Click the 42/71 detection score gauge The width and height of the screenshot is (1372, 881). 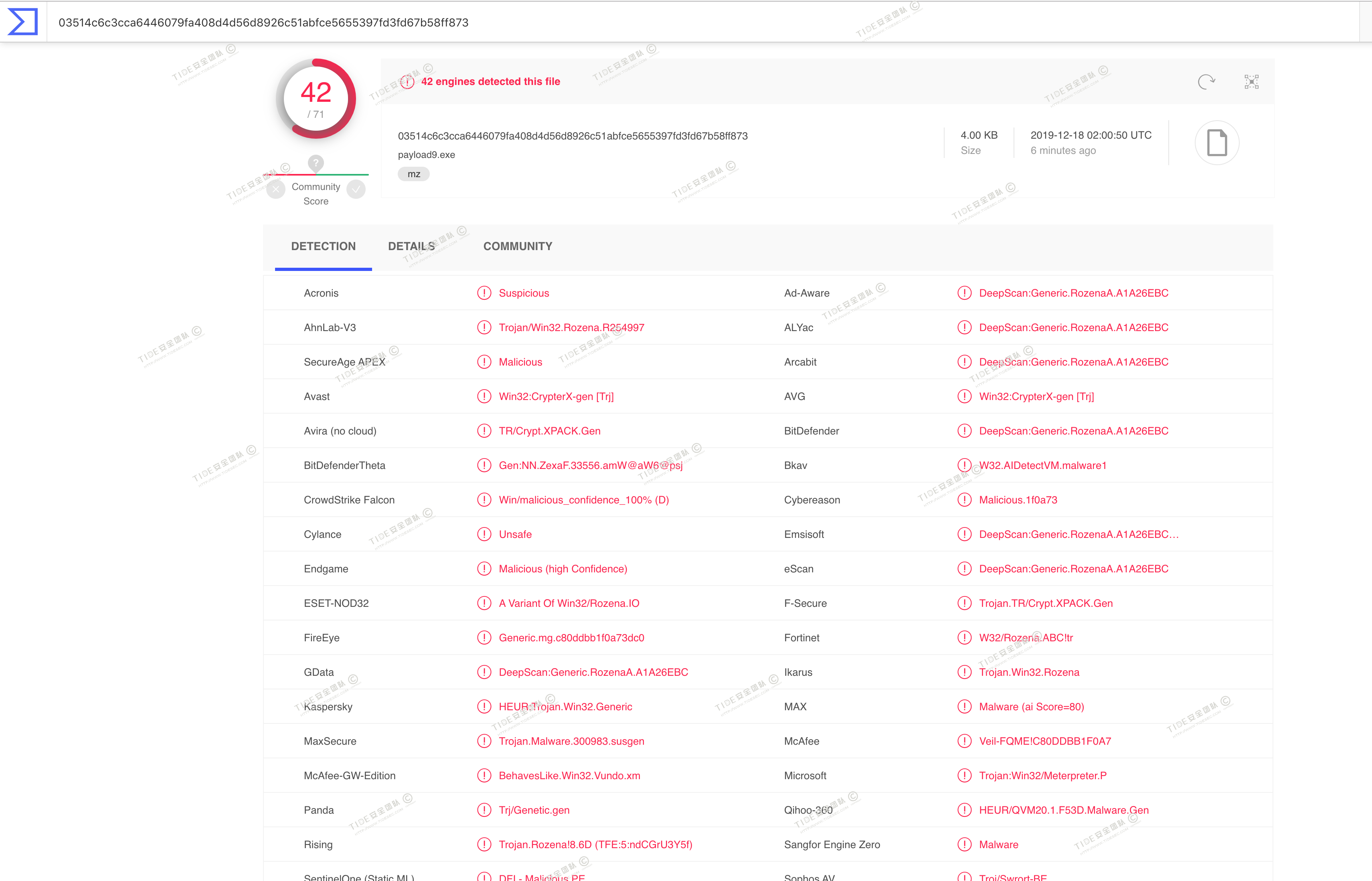(x=316, y=98)
